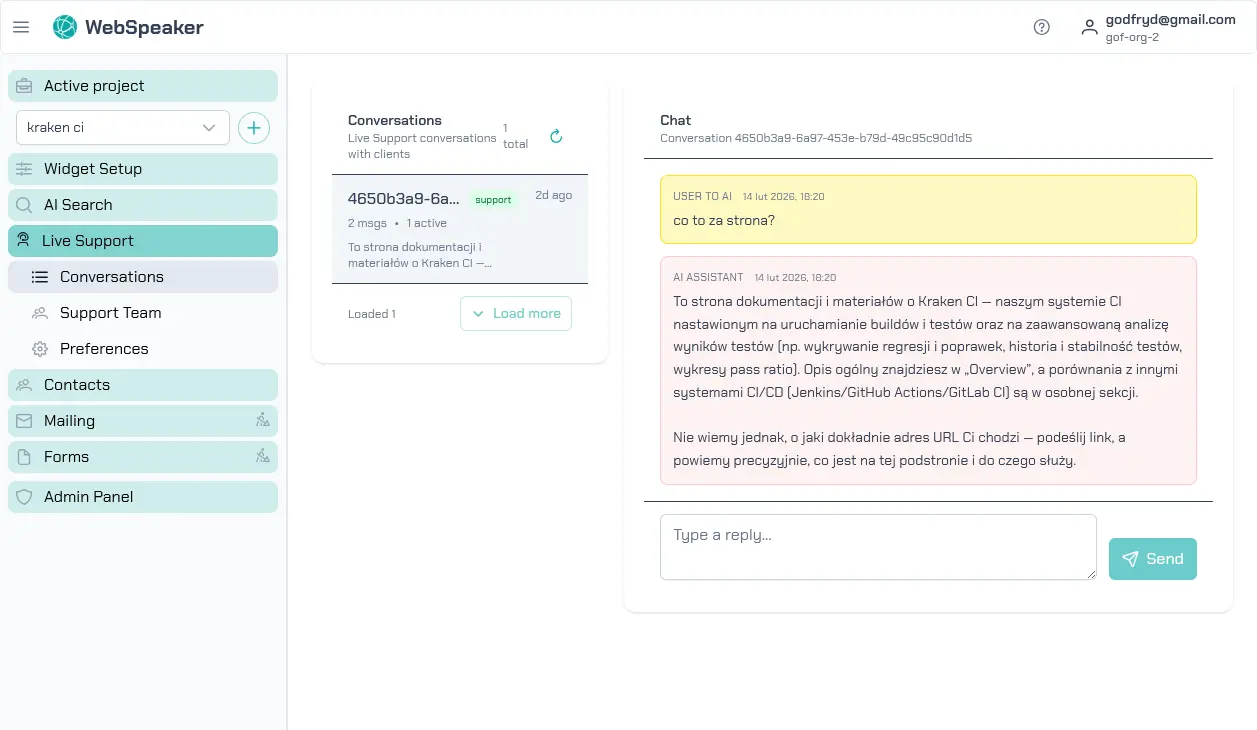Focus the Type a reply text box
The height and width of the screenshot is (730, 1257).
click(x=877, y=547)
